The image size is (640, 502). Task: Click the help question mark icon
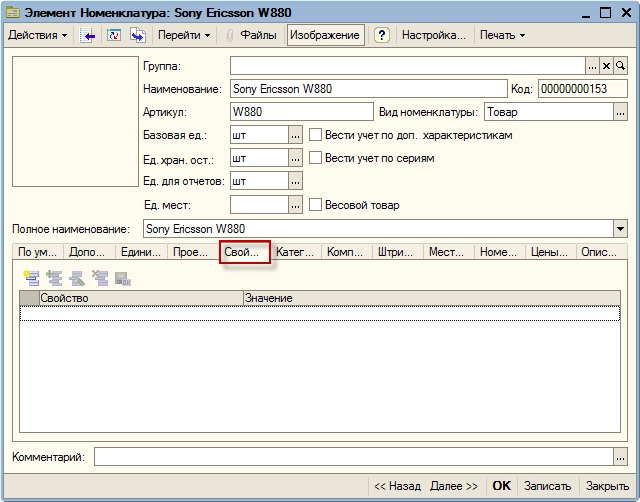click(x=381, y=35)
